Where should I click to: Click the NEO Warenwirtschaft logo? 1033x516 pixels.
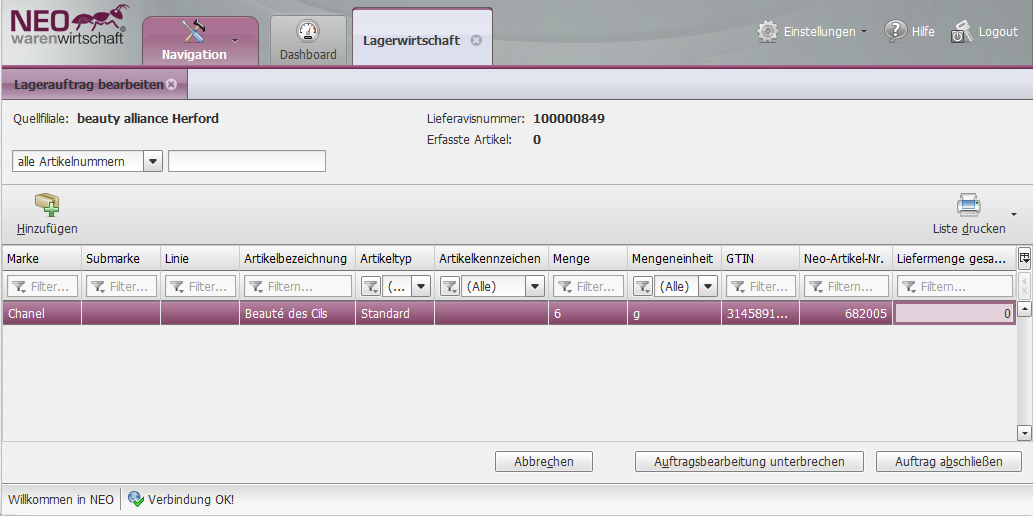pyautogui.click(x=68, y=25)
